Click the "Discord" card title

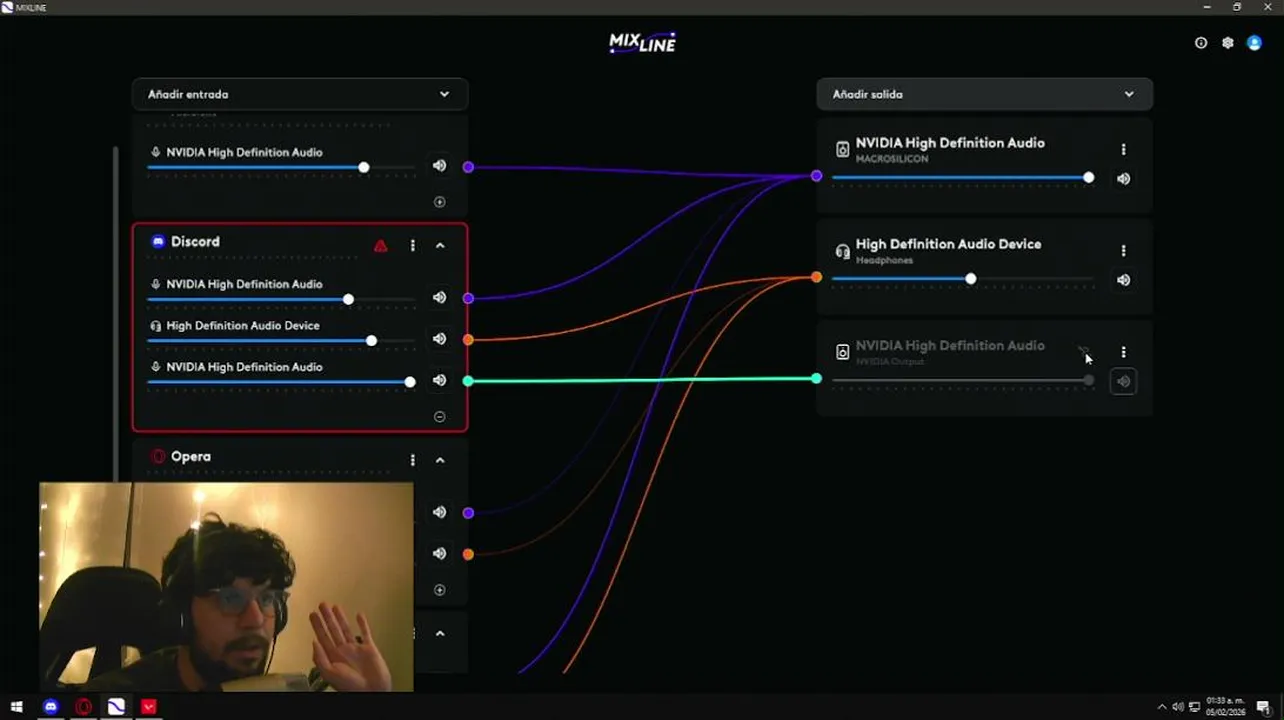tap(195, 242)
